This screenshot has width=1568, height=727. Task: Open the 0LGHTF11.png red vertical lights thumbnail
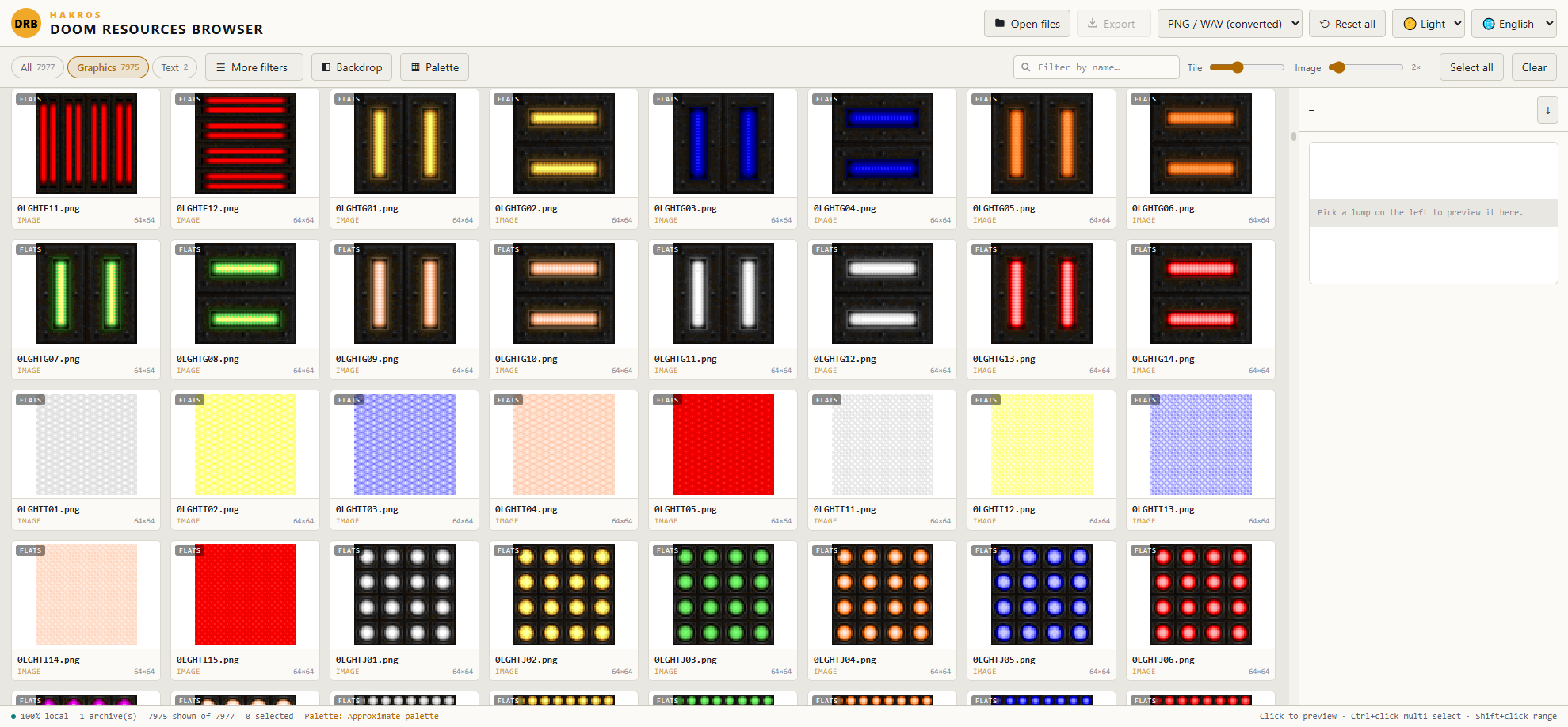[x=86, y=143]
